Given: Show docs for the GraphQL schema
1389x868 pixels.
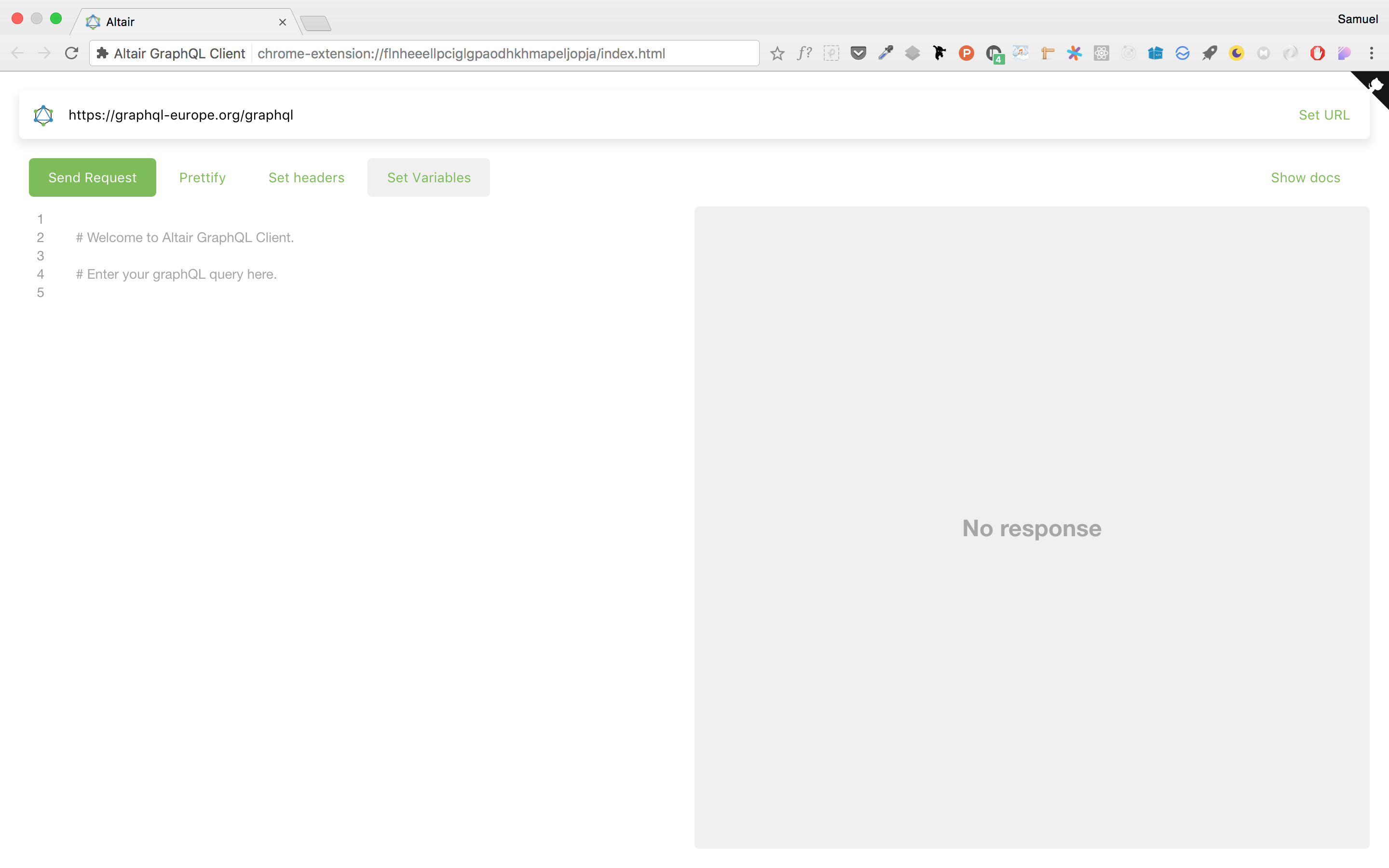Looking at the screenshot, I should click(1305, 177).
